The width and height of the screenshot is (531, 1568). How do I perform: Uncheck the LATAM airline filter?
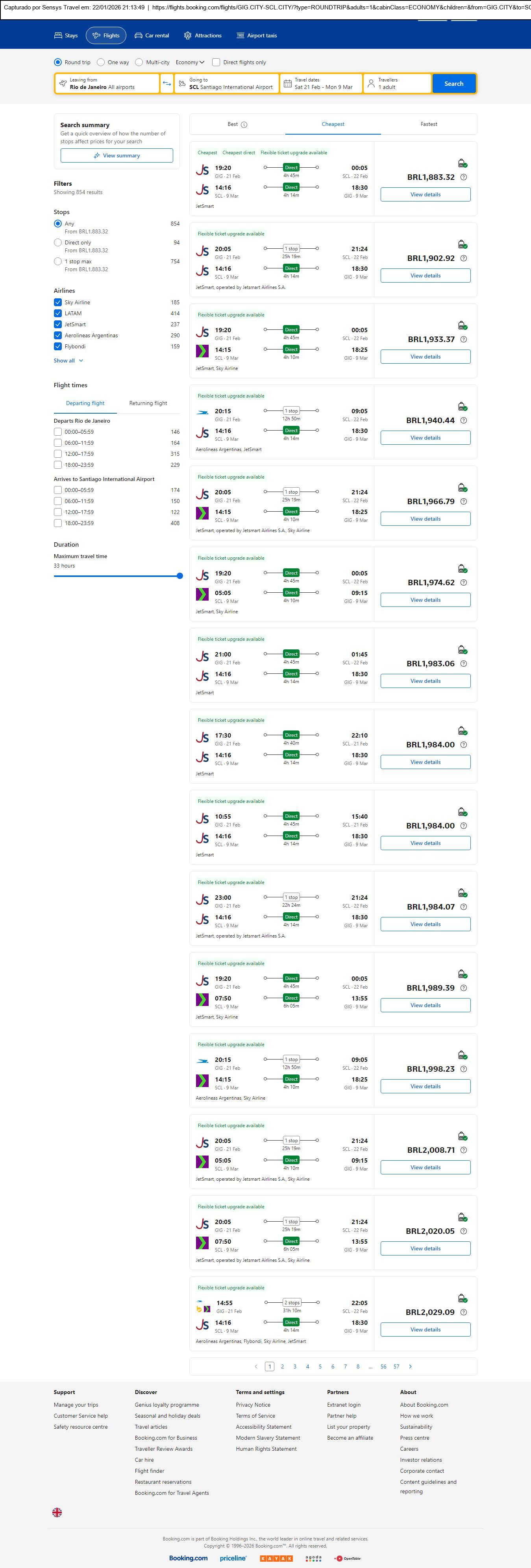pyautogui.click(x=58, y=313)
